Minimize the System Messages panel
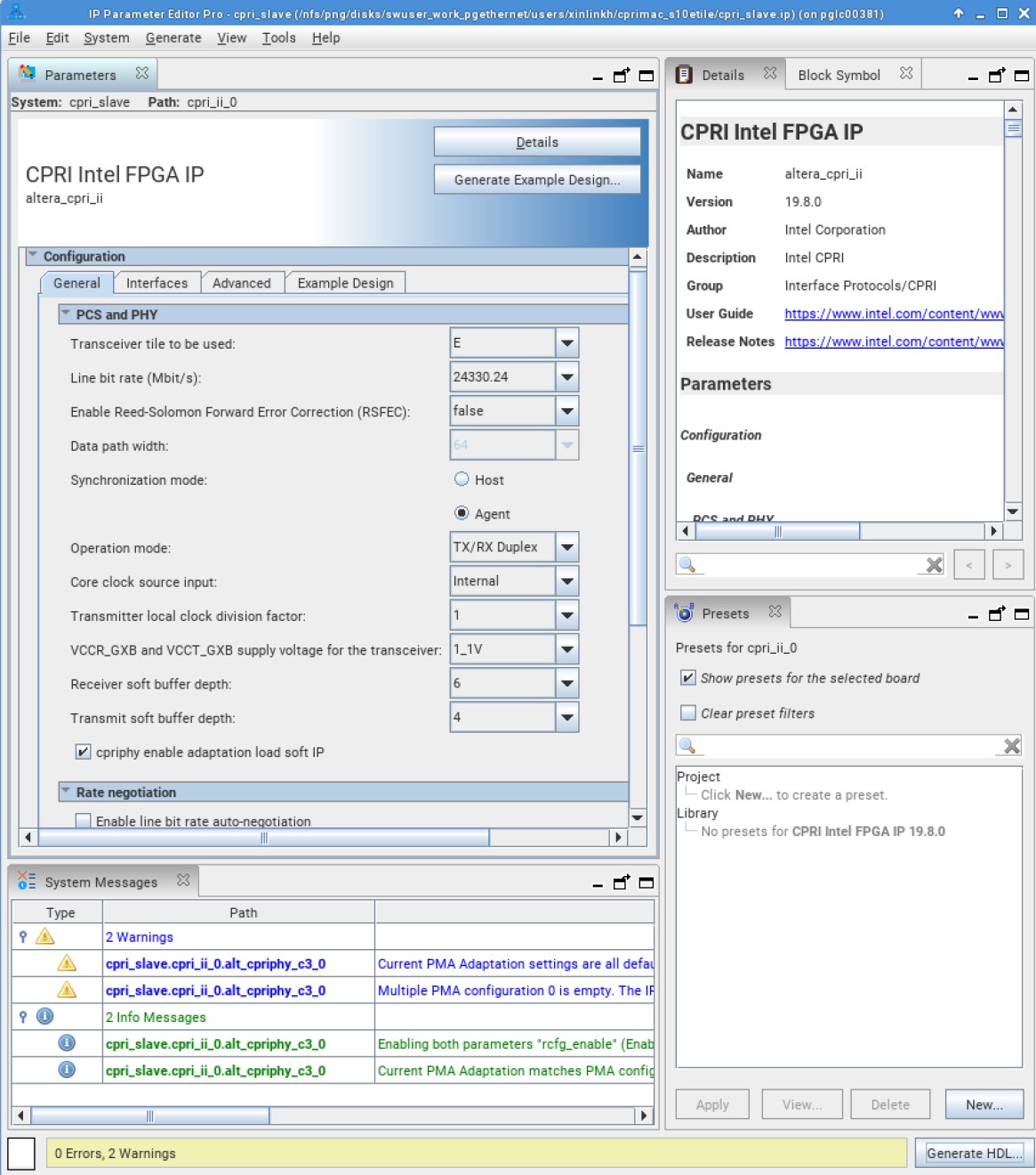 598,884
